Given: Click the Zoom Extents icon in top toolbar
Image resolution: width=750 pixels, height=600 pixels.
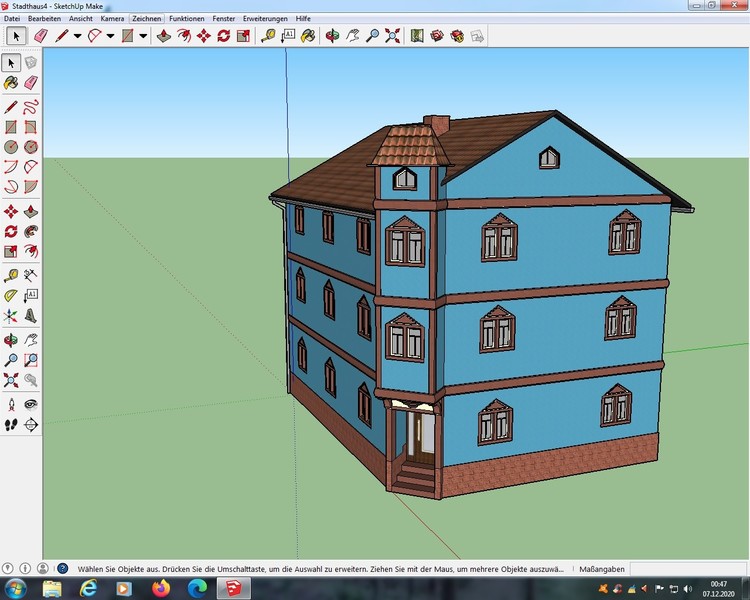Looking at the screenshot, I should tap(391, 36).
